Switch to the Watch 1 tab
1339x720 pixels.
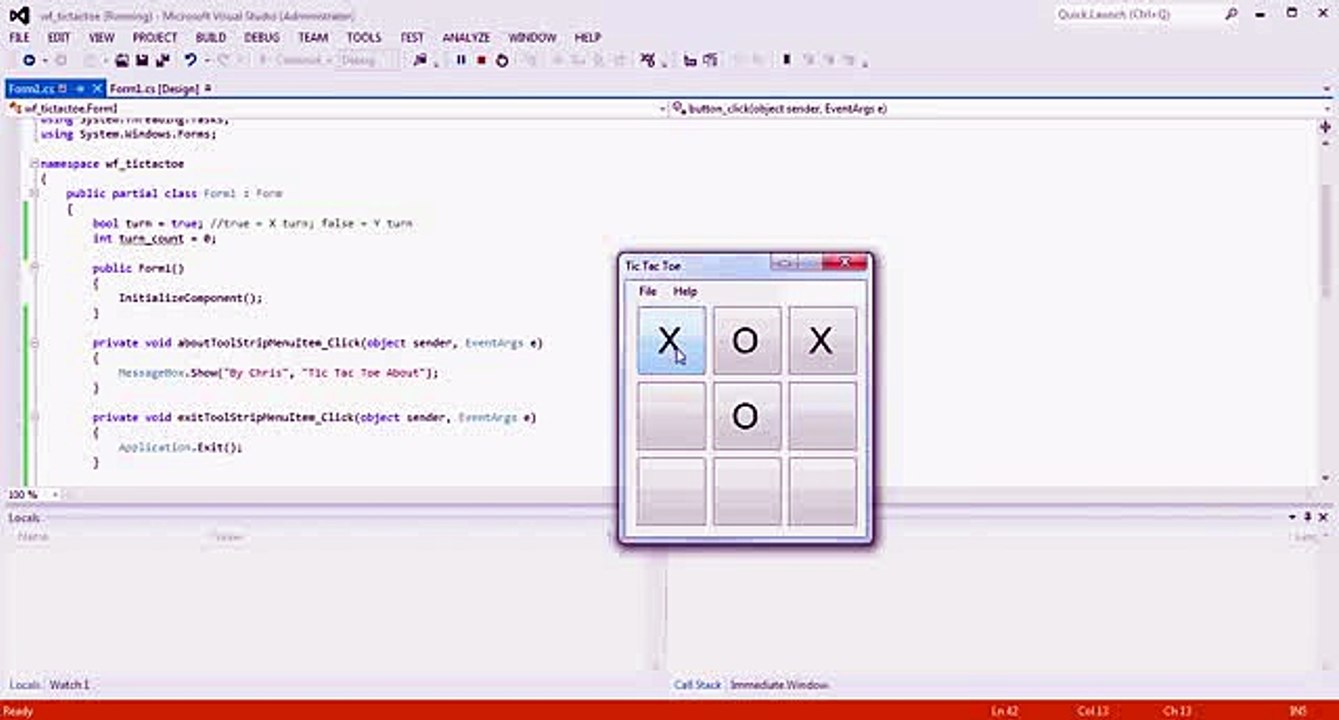click(x=70, y=685)
